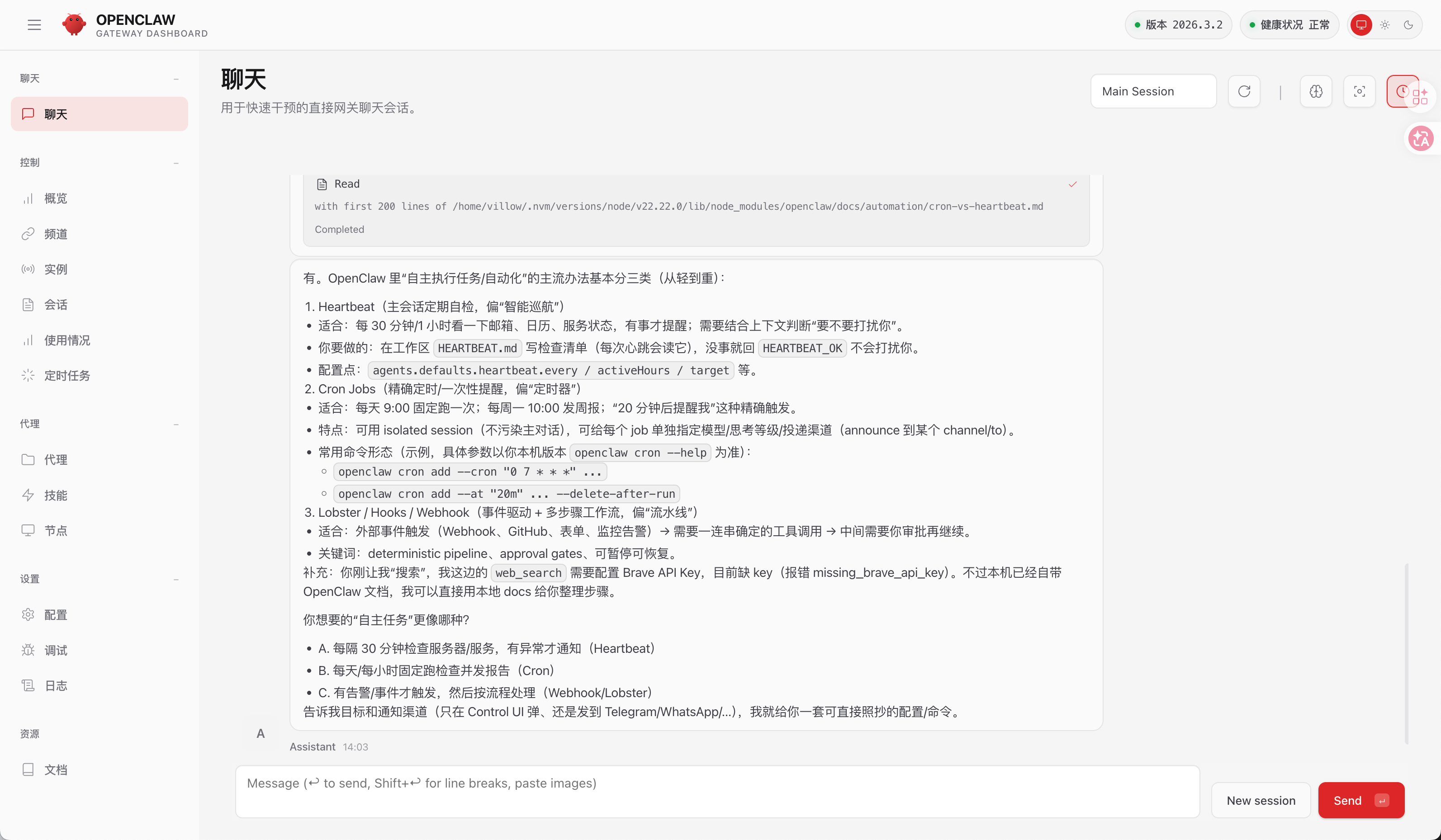
Task: Collapse the 控制 sidebar section
Action: point(176,163)
